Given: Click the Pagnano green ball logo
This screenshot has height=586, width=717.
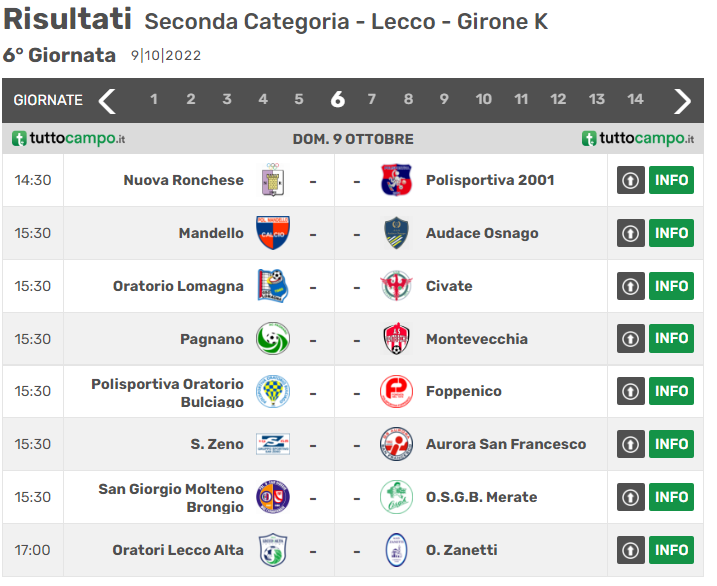Looking at the screenshot, I should coord(272,339).
